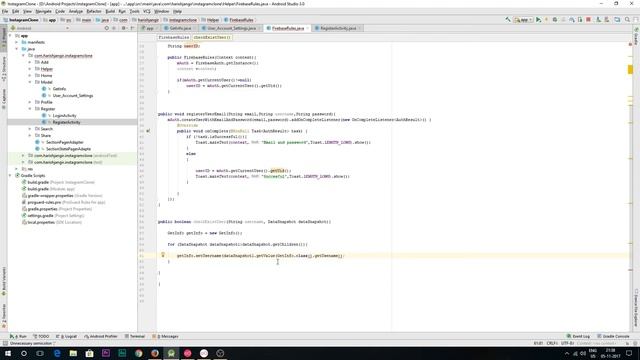This screenshot has height=360, width=640.
Task: Open the VCS menu
Action: click(x=147, y=11)
